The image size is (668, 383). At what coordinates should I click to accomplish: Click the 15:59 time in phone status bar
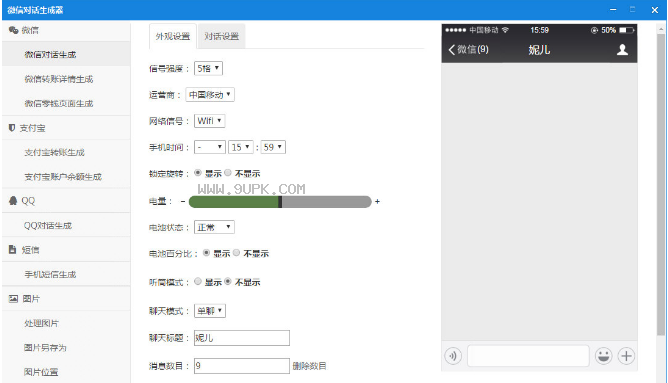tap(539, 30)
